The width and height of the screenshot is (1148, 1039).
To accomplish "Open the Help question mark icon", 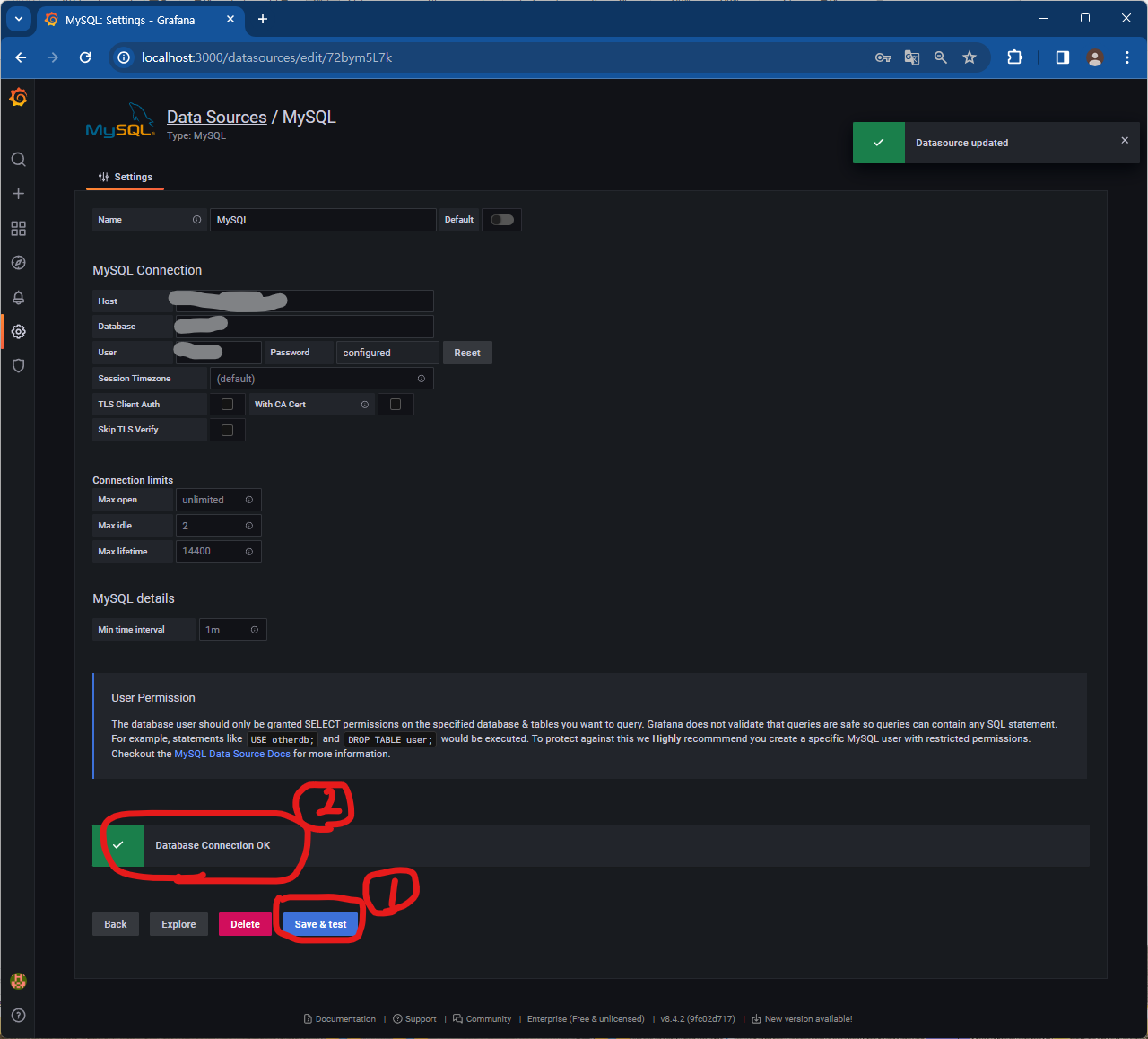I will pyautogui.click(x=18, y=1016).
